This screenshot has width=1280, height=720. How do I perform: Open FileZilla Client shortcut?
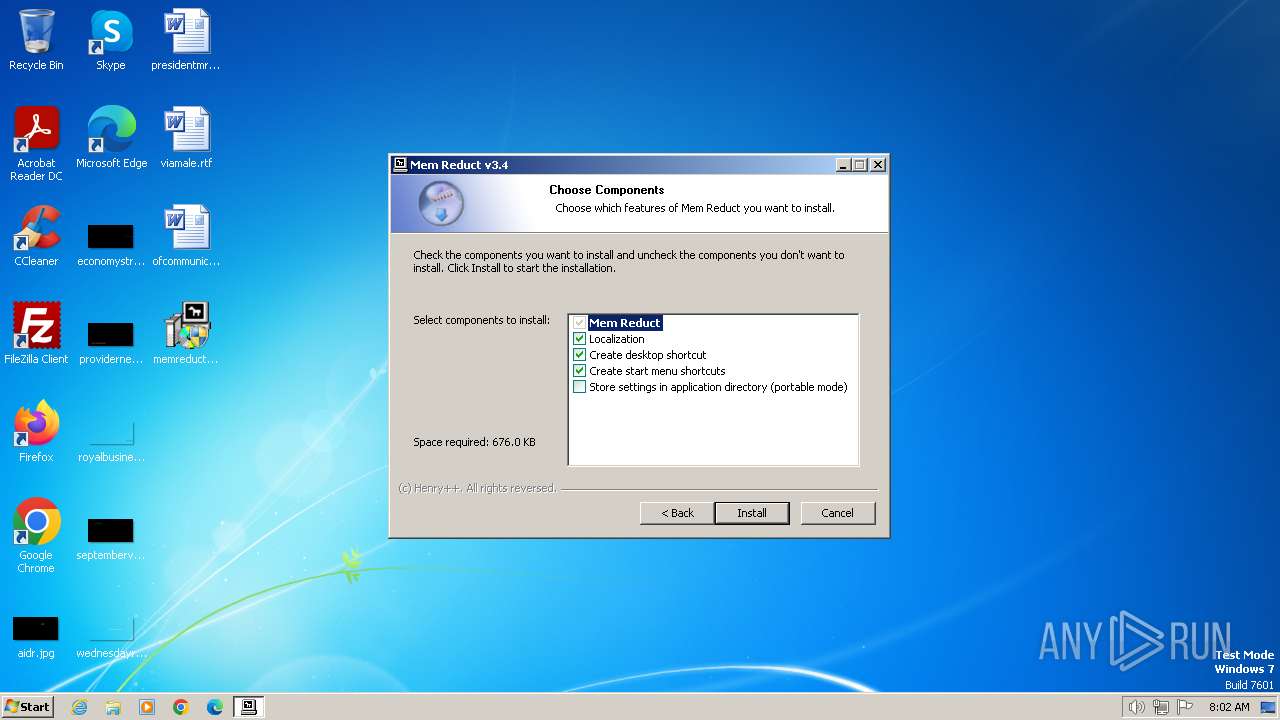36,334
